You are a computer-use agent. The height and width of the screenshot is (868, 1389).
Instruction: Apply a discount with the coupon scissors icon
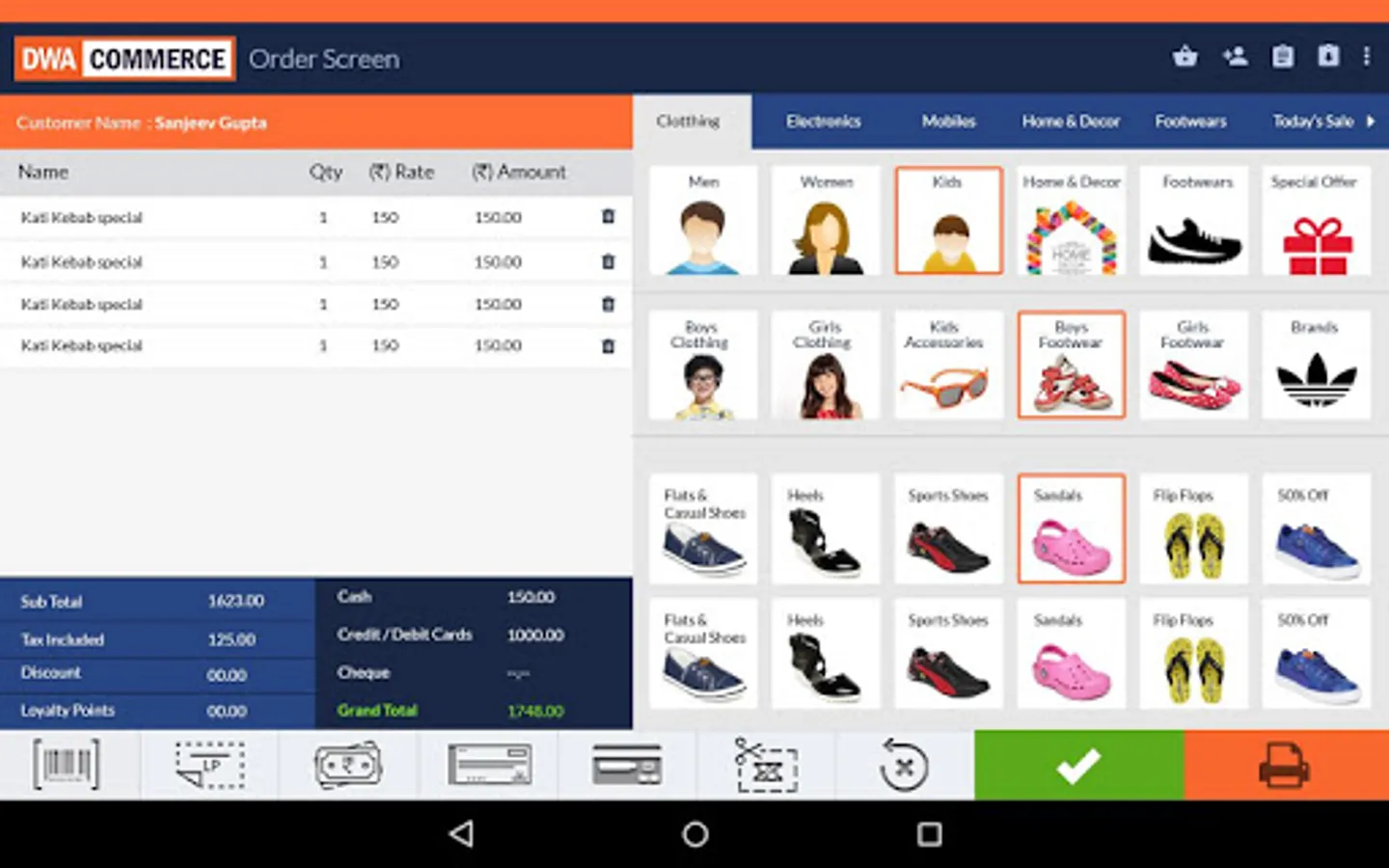(765, 764)
